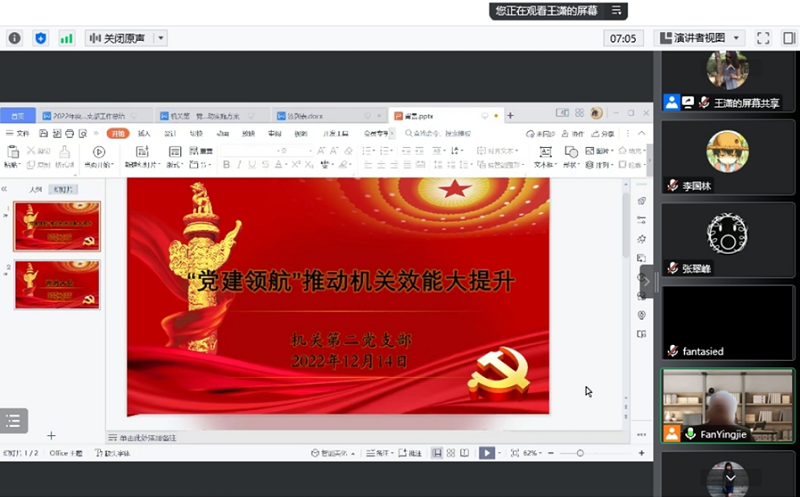Select the 插入 ribbon tab
This screenshot has height=497, width=800.
[144, 134]
